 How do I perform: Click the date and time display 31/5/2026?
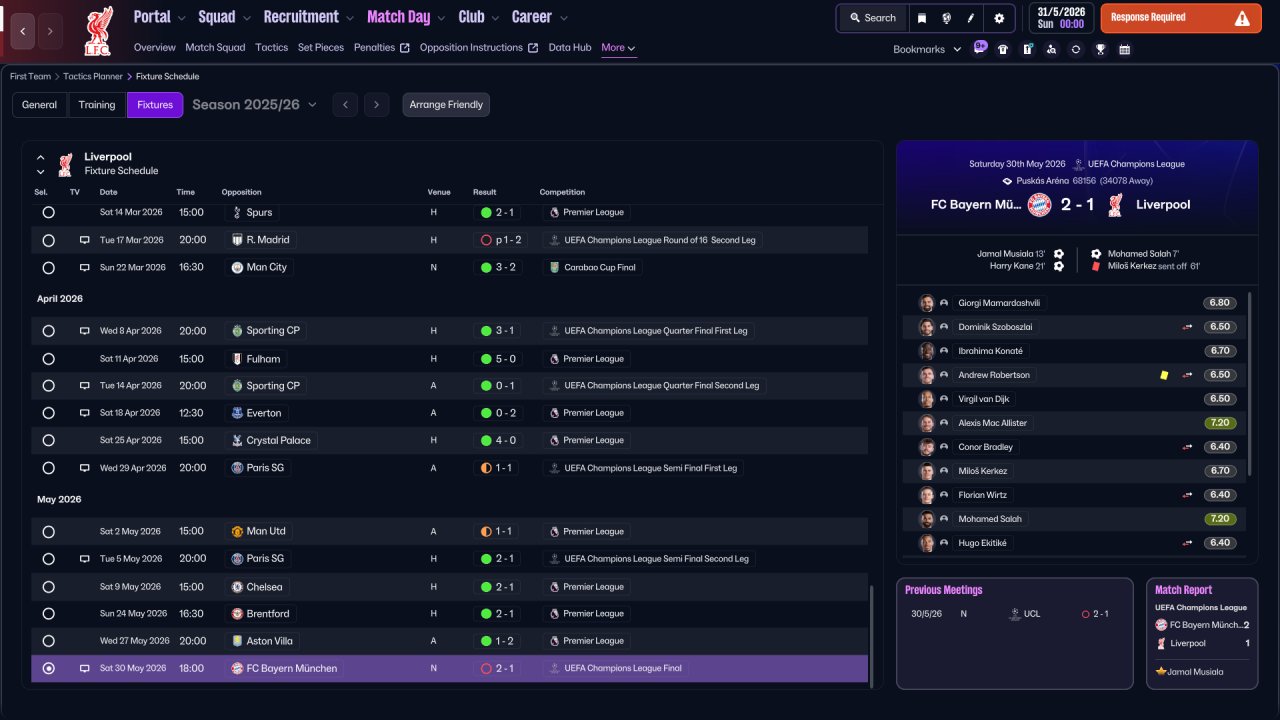point(1061,18)
